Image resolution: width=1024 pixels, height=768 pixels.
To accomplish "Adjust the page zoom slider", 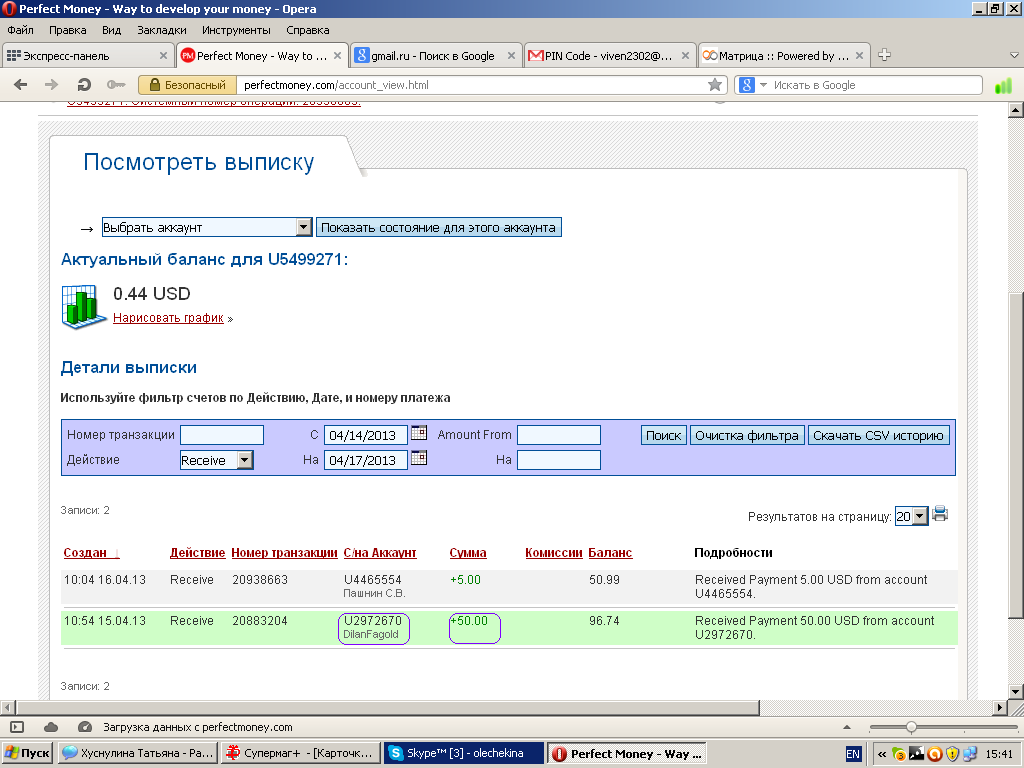I will (x=910, y=727).
